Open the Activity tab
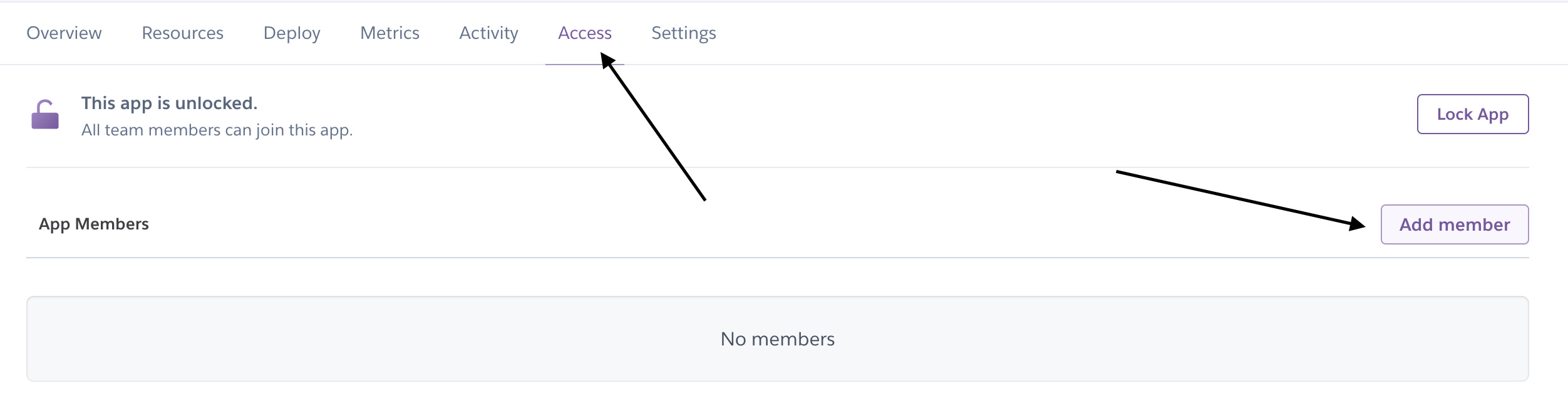 (x=488, y=33)
